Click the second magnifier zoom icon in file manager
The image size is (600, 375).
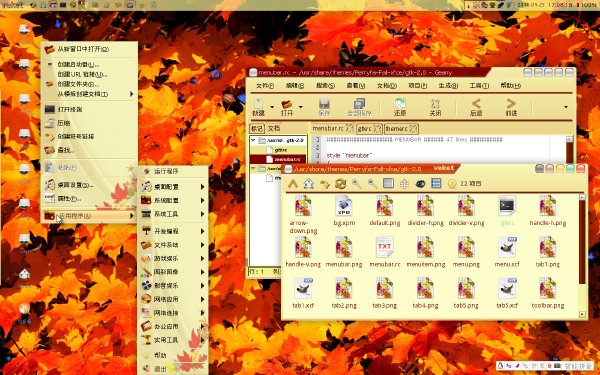(x=372, y=184)
